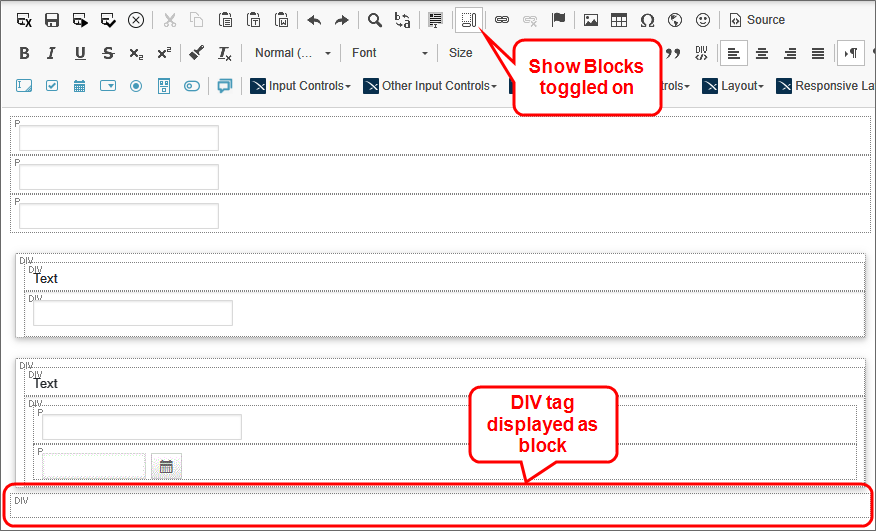Open the Other Input Controls menu
This screenshot has width=876, height=531.
430,86
